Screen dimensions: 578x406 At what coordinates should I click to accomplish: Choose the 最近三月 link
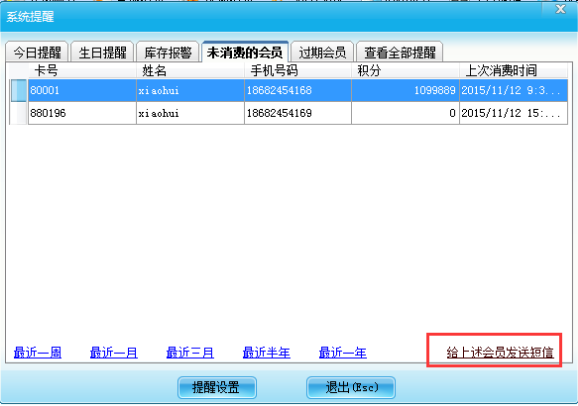click(x=190, y=353)
